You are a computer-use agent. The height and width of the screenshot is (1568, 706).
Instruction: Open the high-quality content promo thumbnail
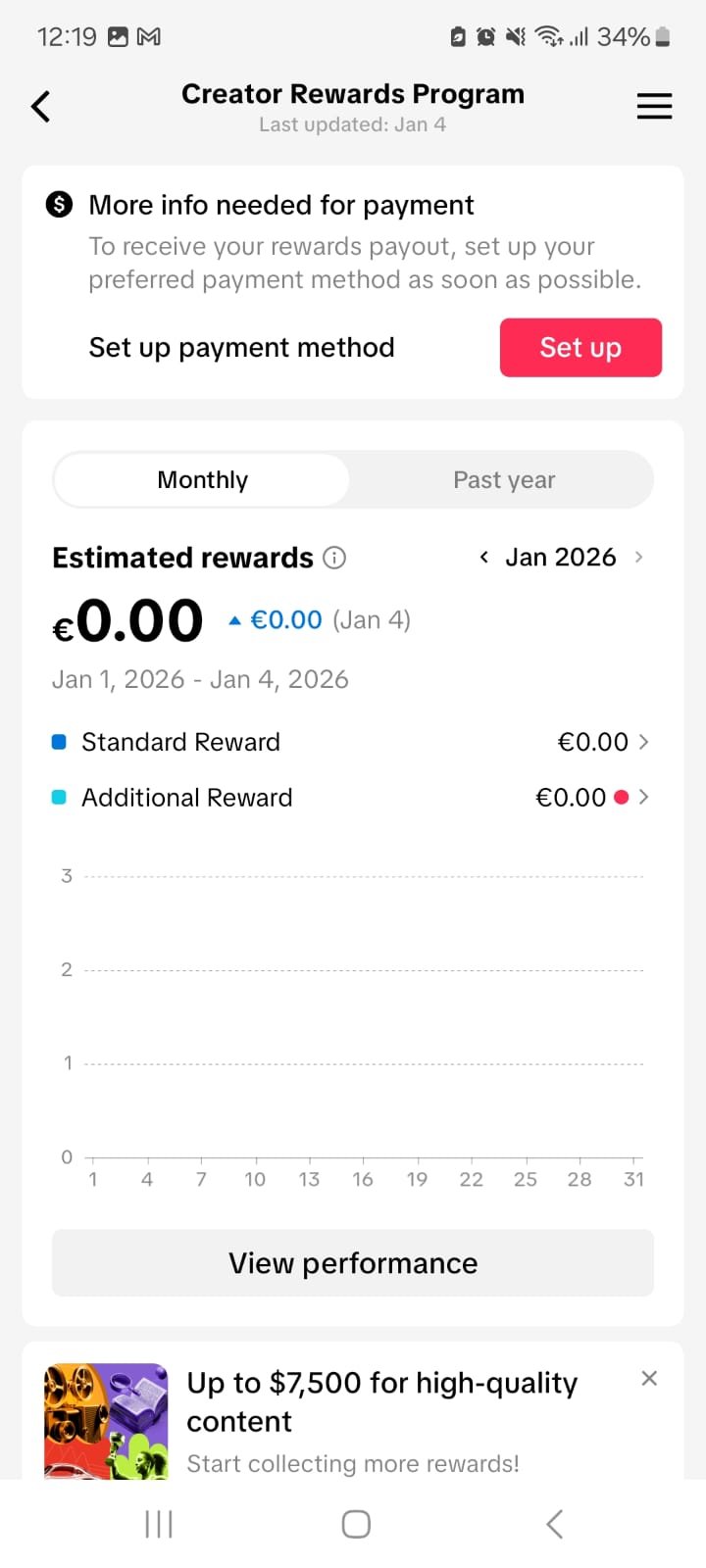[106, 1421]
